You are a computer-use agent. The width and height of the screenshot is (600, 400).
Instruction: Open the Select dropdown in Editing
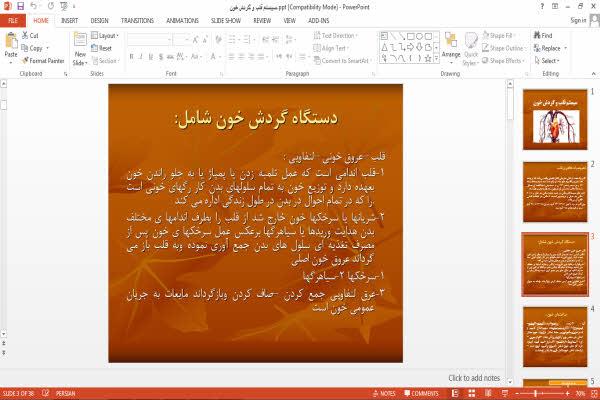point(547,60)
